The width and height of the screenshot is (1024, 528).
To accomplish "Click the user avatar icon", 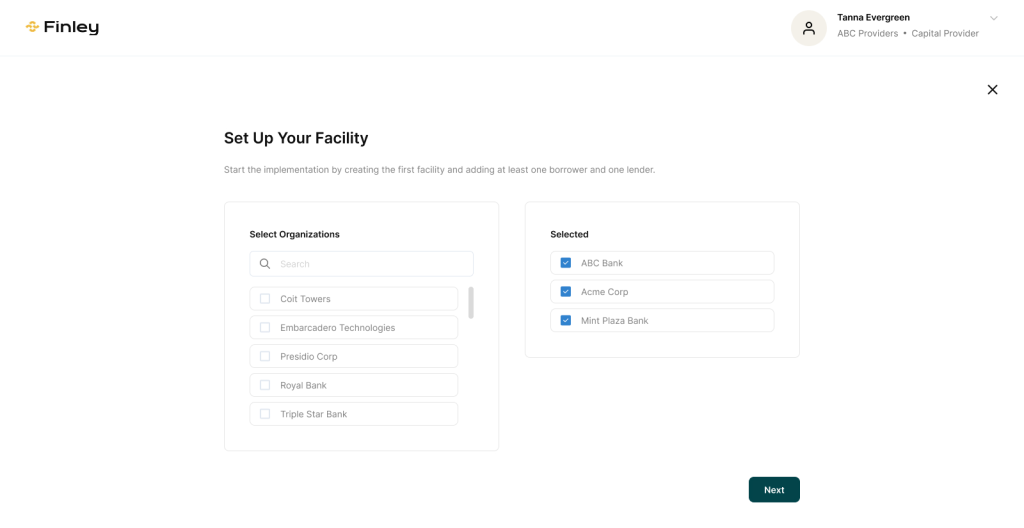I will [x=808, y=28].
